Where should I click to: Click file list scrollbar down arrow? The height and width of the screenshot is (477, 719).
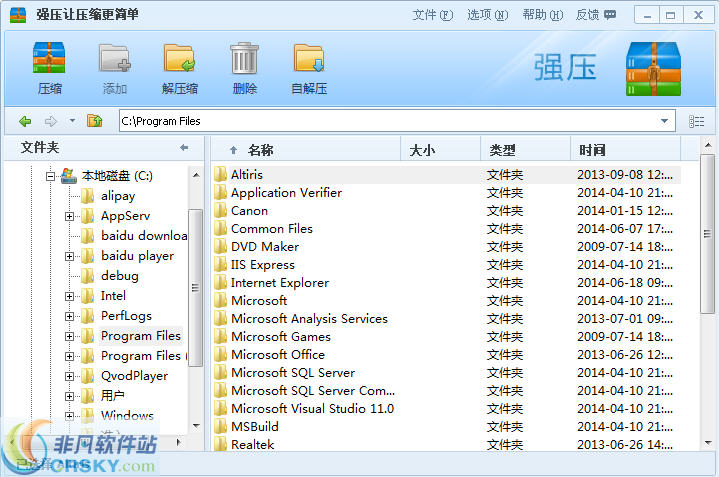(708, 443)
